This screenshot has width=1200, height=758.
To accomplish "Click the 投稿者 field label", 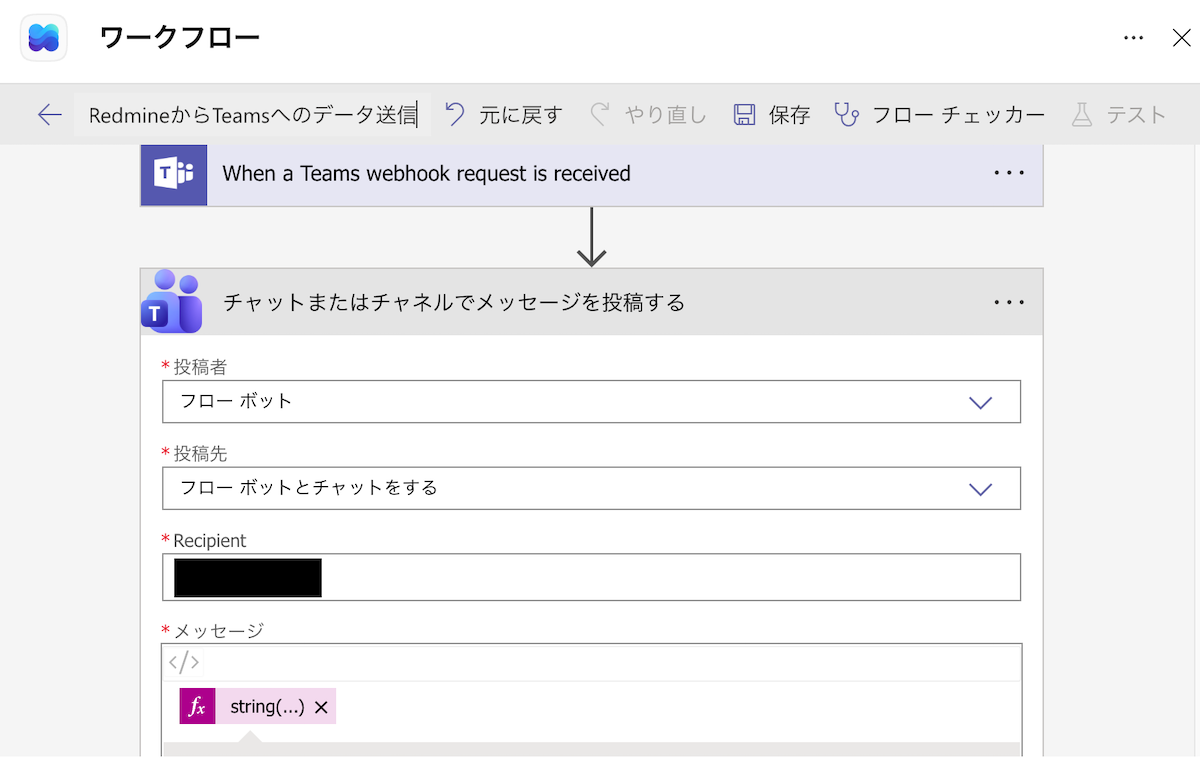I will coord(200,367).
